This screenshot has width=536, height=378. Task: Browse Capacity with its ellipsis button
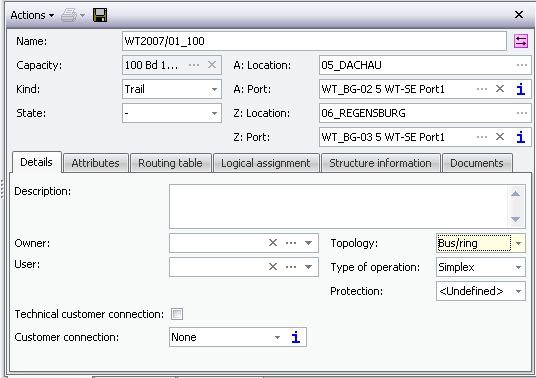[x=194, y=65]
